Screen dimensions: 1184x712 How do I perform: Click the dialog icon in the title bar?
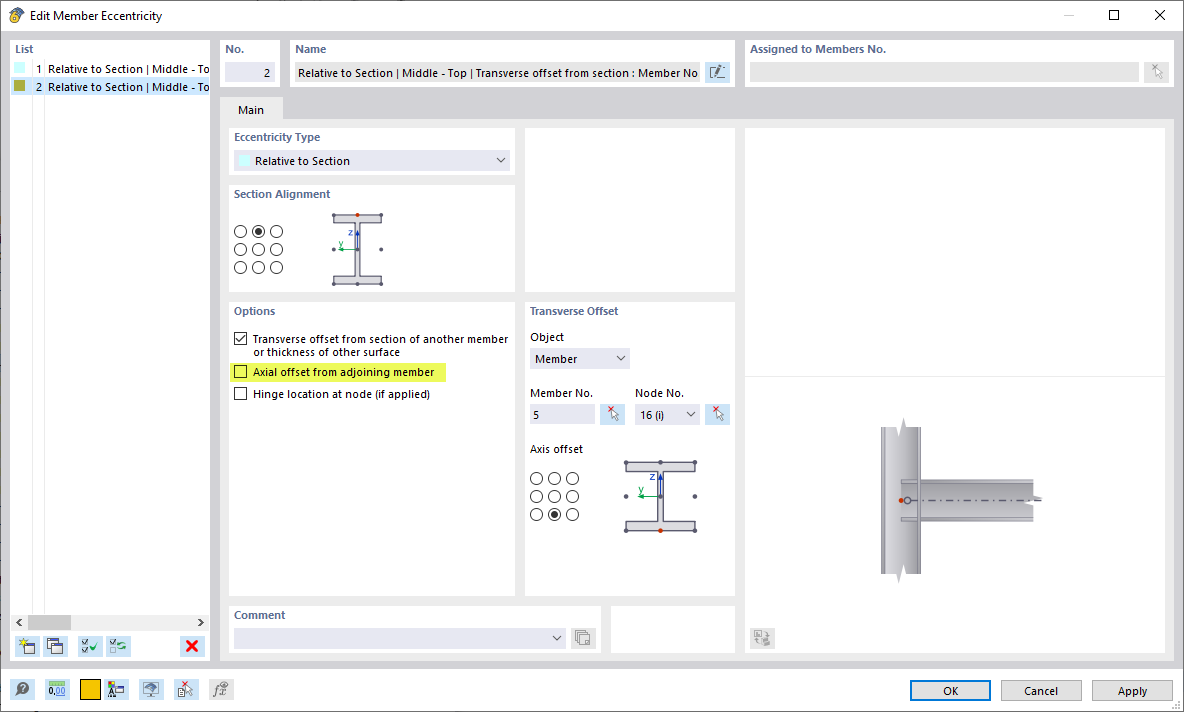tap(16, 15)
